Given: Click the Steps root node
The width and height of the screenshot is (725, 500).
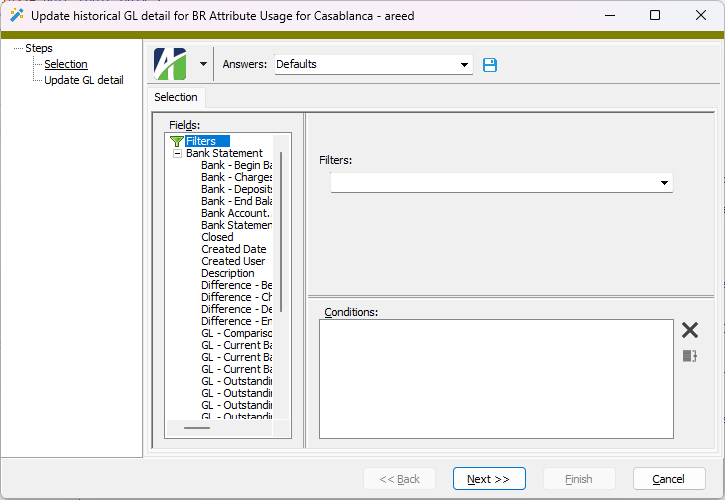Looking at the screenshot, I should pos(39,48).
